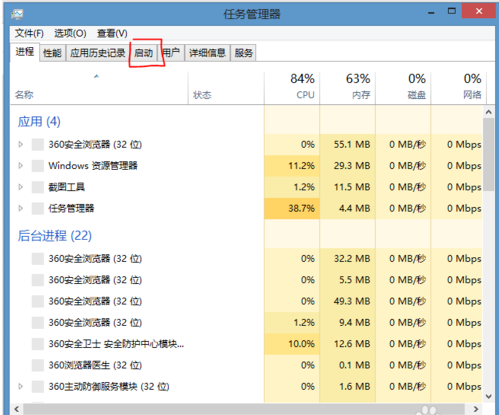Viewport: 499px width, 415px height.
Task: Open the 文件(F) menu
Action: click(29, 33)
